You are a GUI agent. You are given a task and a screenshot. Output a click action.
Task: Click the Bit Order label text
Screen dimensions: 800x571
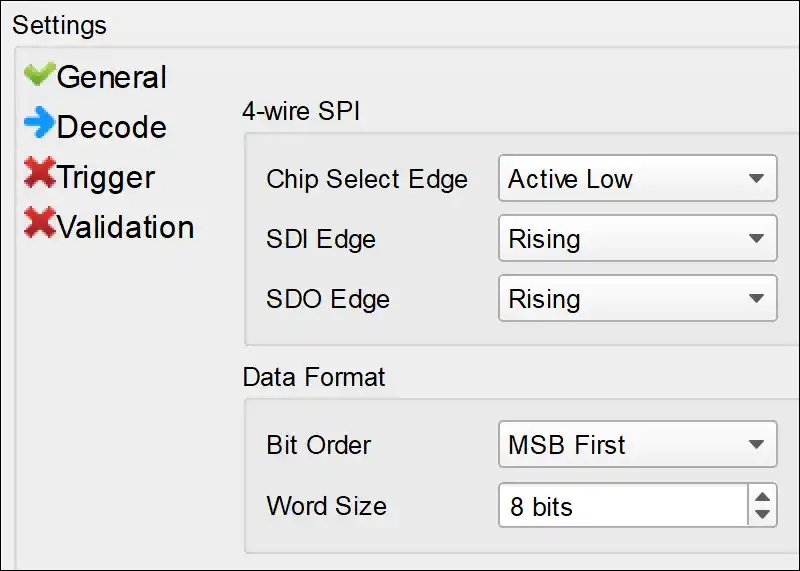coord(318,445)
